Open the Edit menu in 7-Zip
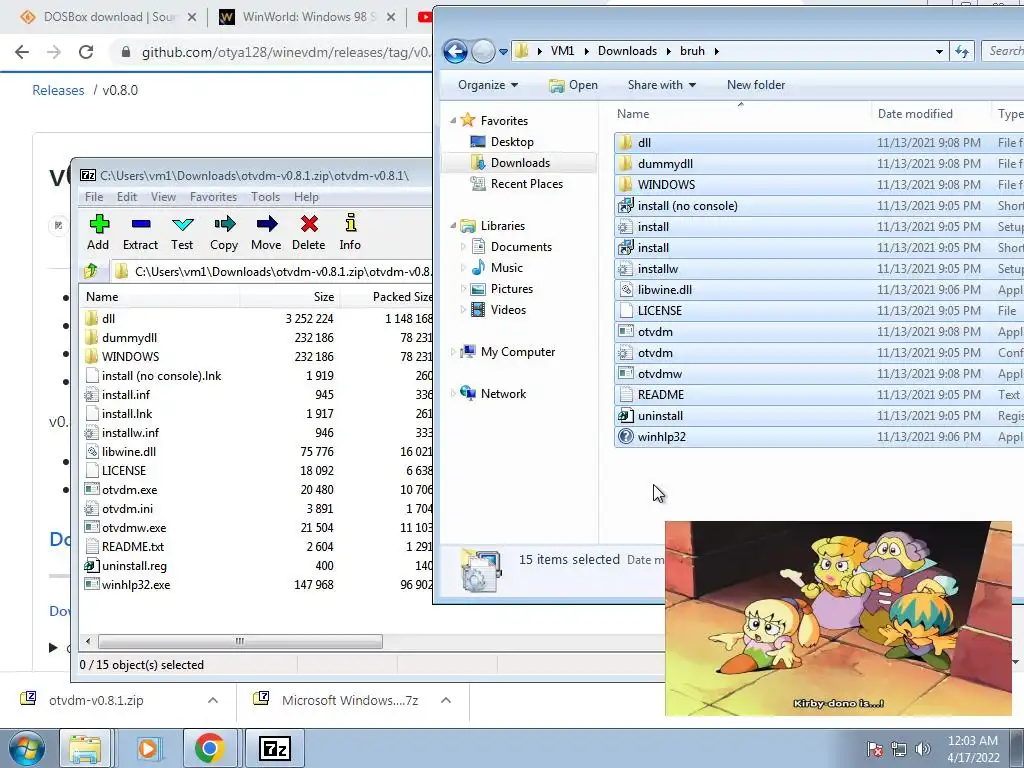This screenshot has width=1024, height=768. pos(127,197)
